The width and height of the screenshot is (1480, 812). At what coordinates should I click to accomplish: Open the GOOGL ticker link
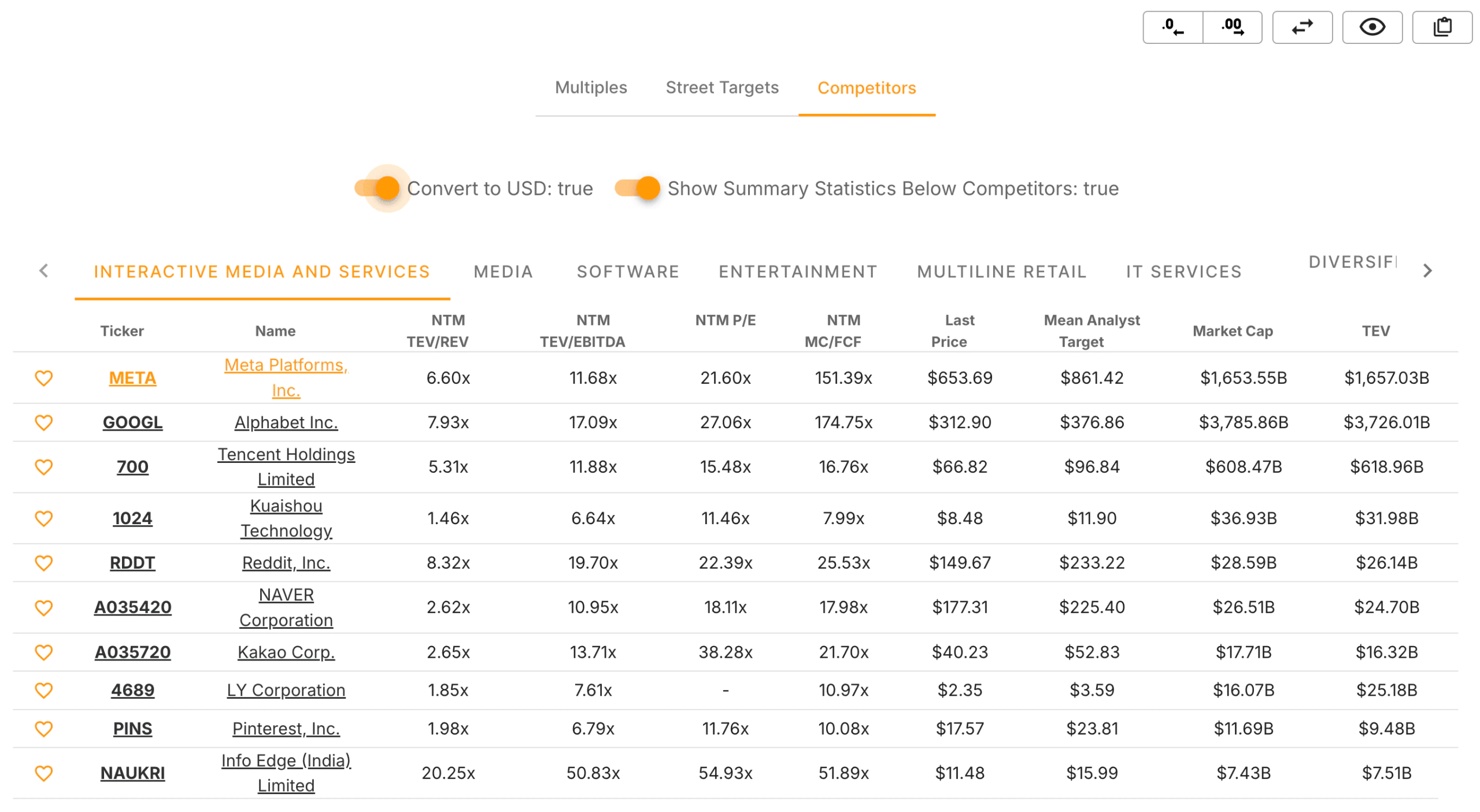point(132,422)
